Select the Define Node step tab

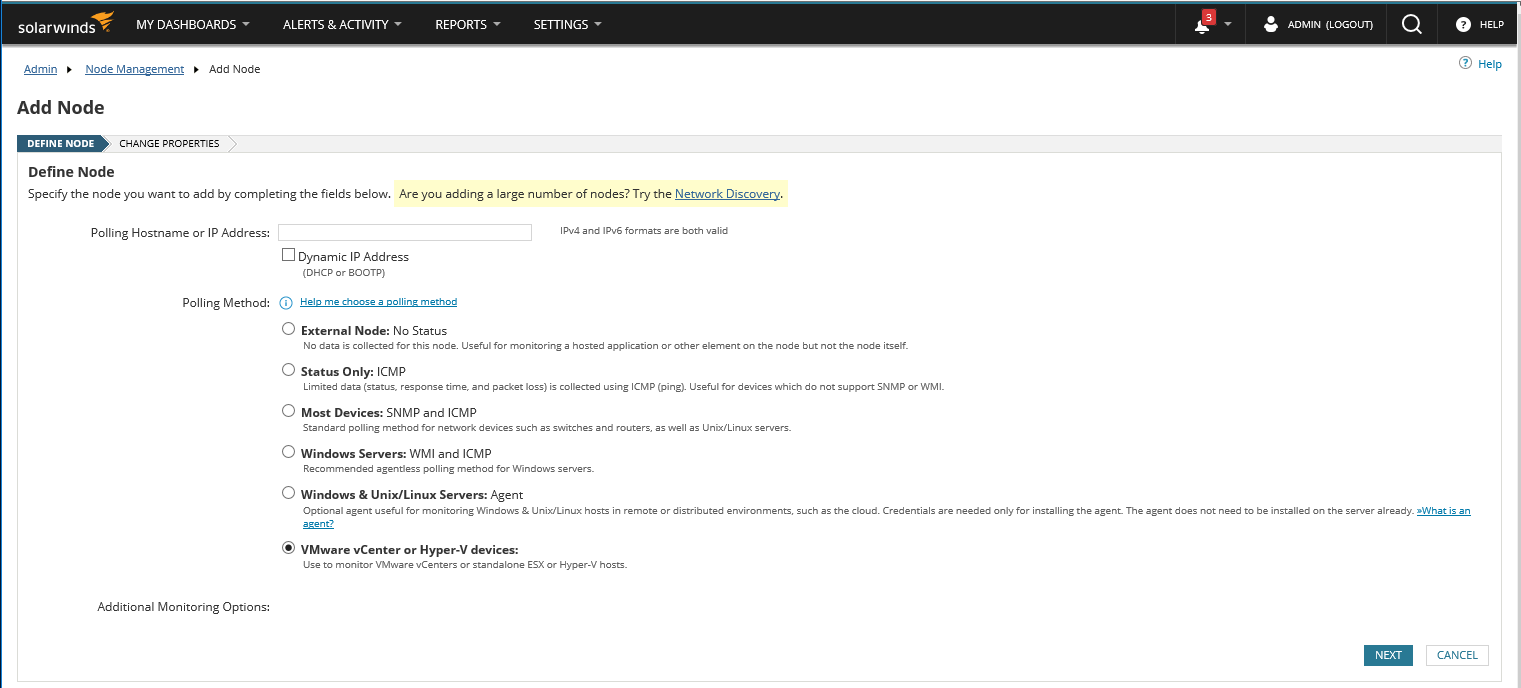click(61, 143)
